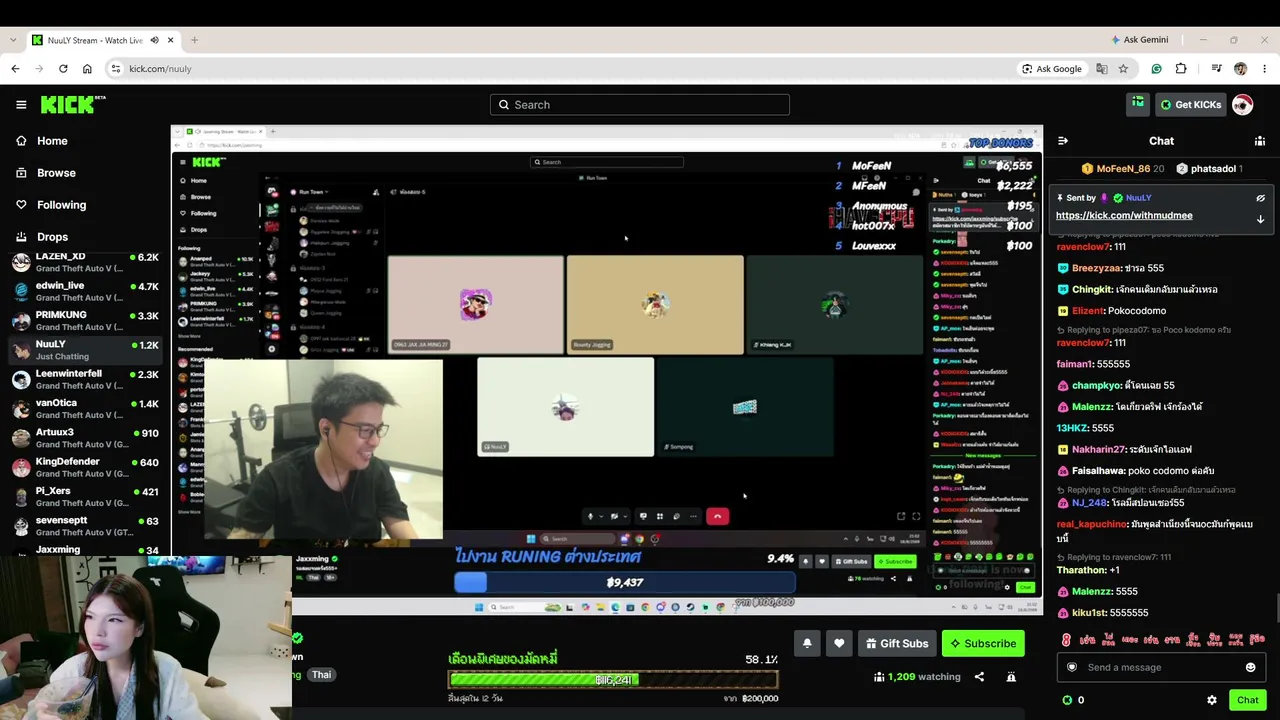Click the Gift Subs button

[897, 643]
